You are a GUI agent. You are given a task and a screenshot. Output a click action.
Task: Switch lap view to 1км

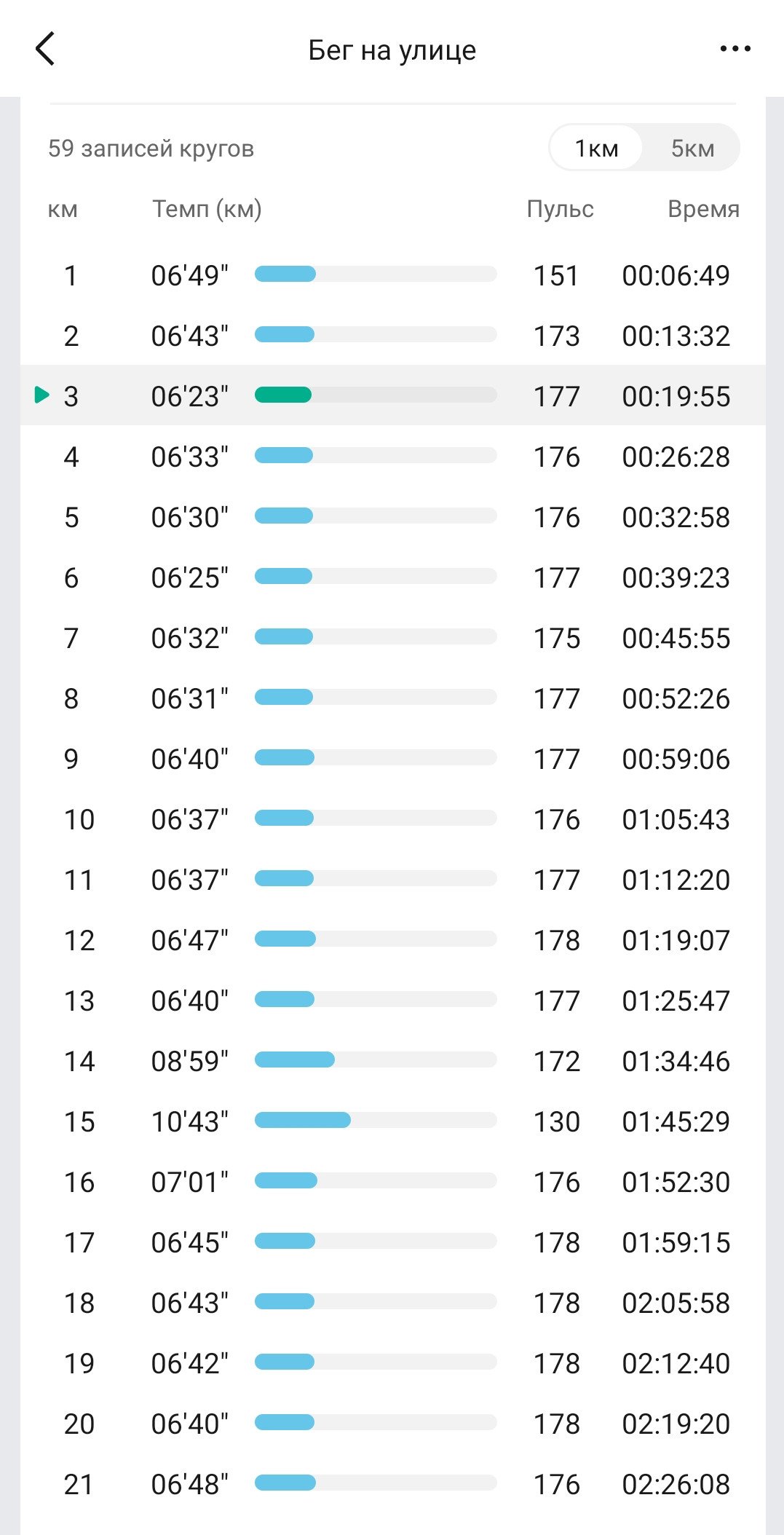coord(596,149)
